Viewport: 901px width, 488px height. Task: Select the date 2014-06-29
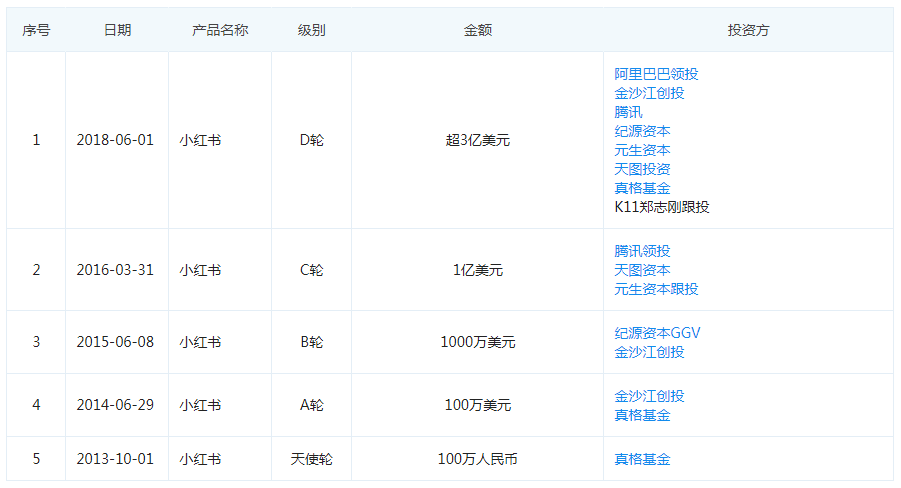(115, 405)
